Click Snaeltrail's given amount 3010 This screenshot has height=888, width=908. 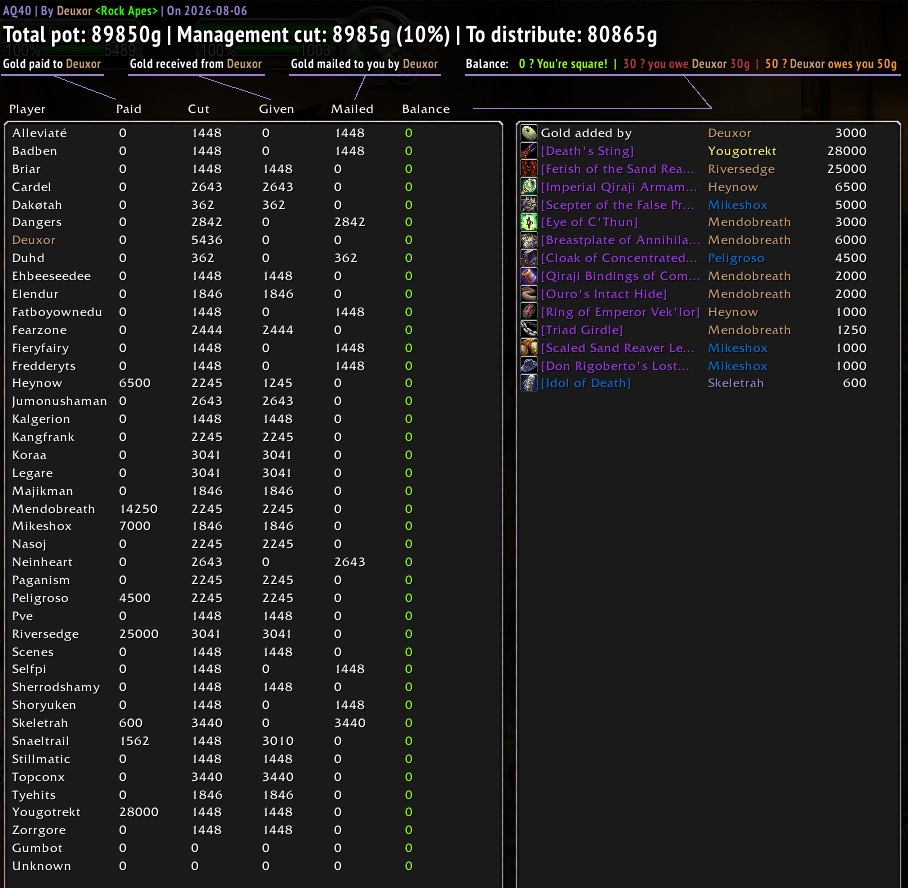pyautogui.click(x=278, y=741)
